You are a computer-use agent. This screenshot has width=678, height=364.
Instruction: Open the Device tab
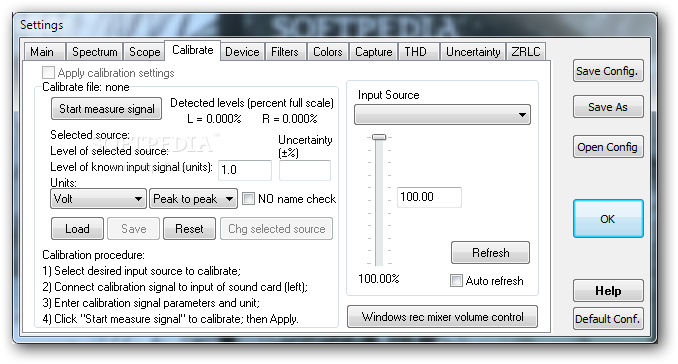pos(242,52)
